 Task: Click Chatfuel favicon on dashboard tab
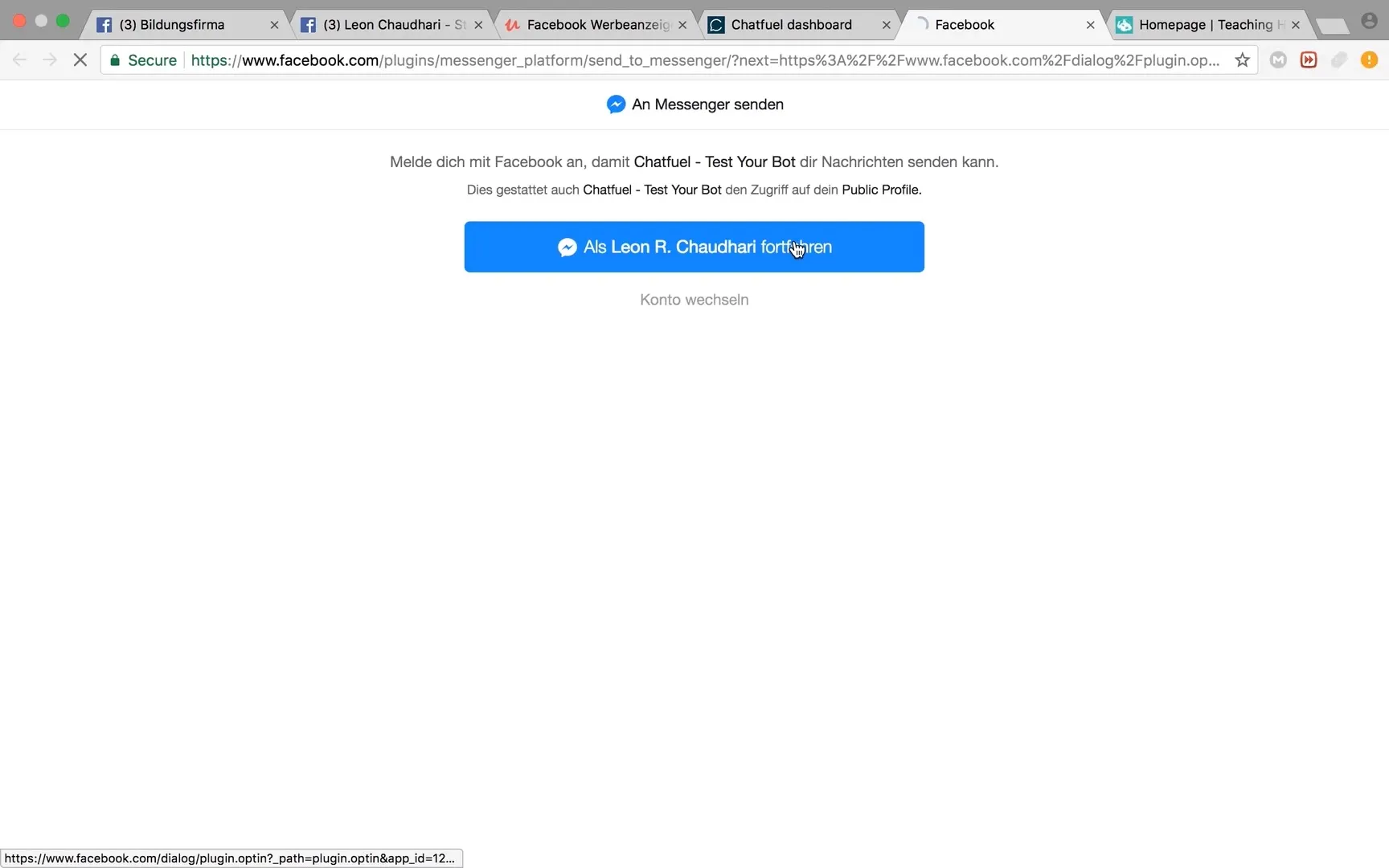[716, 25]
